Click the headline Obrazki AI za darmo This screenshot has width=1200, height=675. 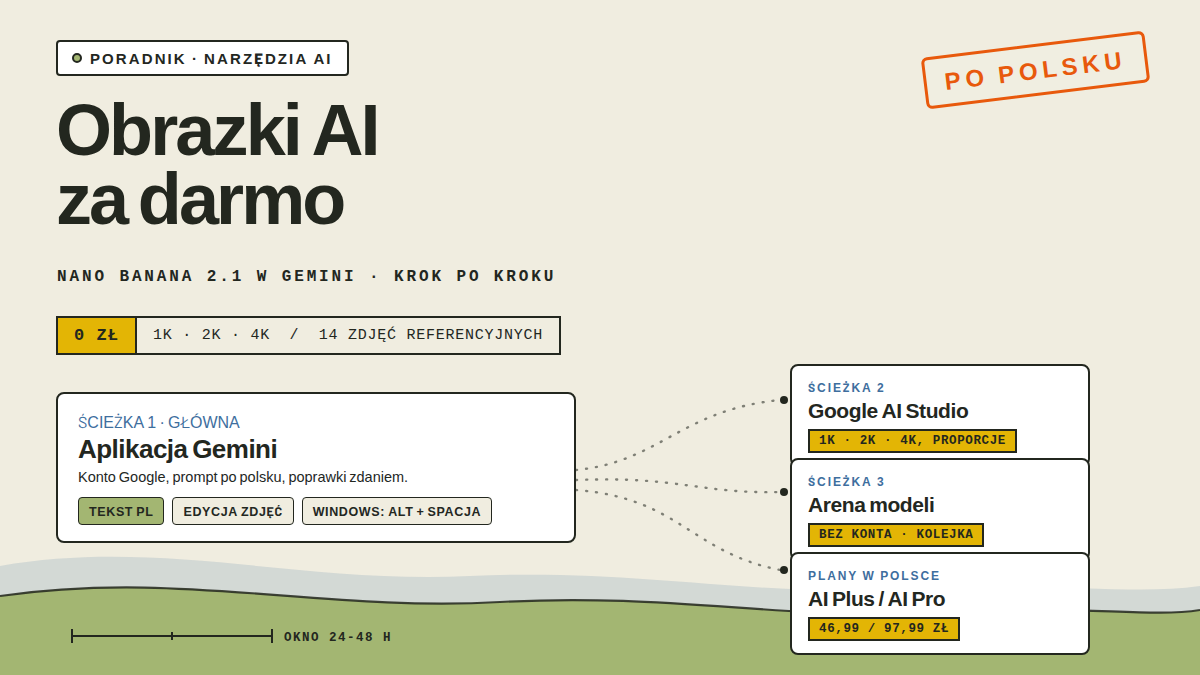(217, 165)
